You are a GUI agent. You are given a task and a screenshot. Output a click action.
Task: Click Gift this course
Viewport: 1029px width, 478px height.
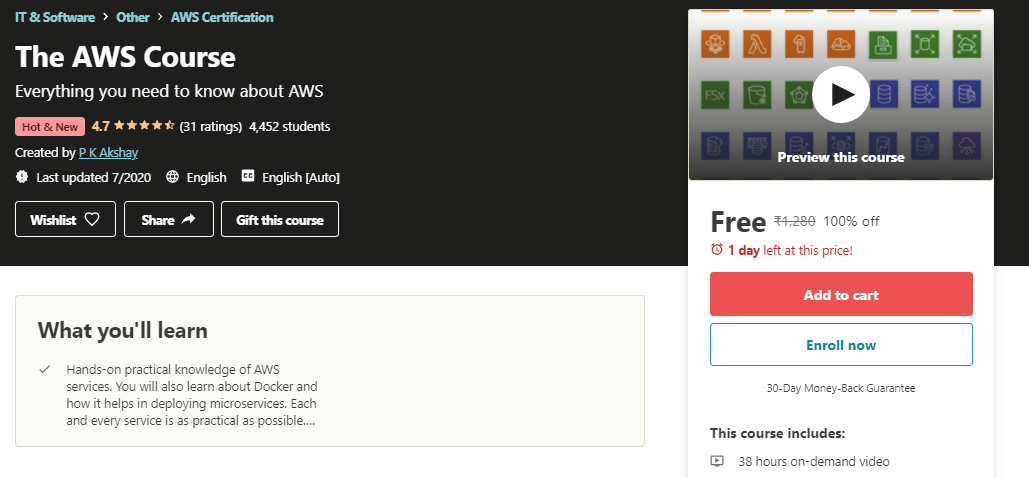click(280, 219)
